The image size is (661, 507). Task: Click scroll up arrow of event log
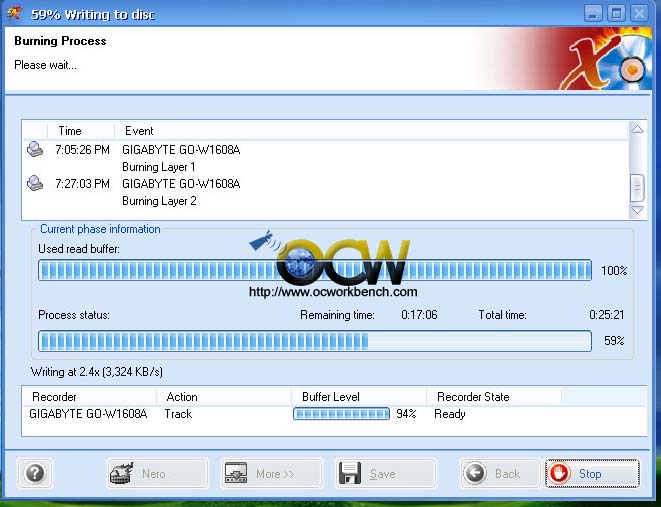(637, 129)
